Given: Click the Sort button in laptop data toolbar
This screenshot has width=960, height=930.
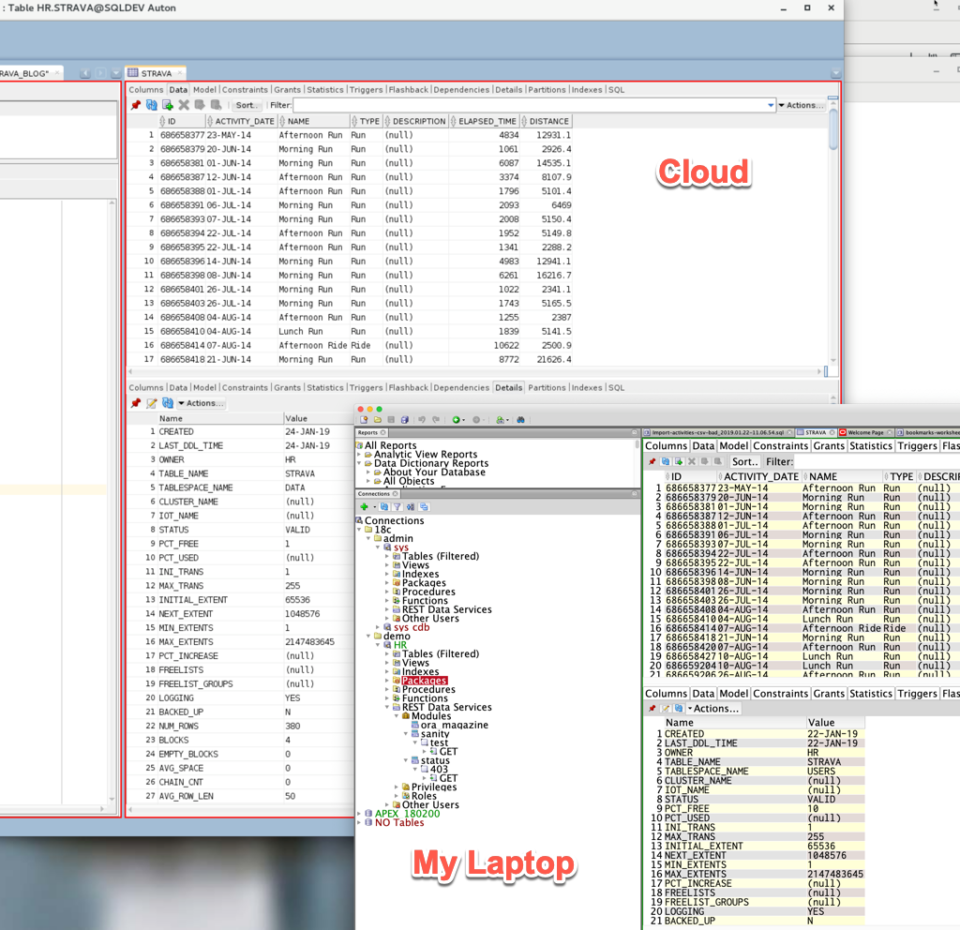Looking at the screenshot, I should 743,462.
